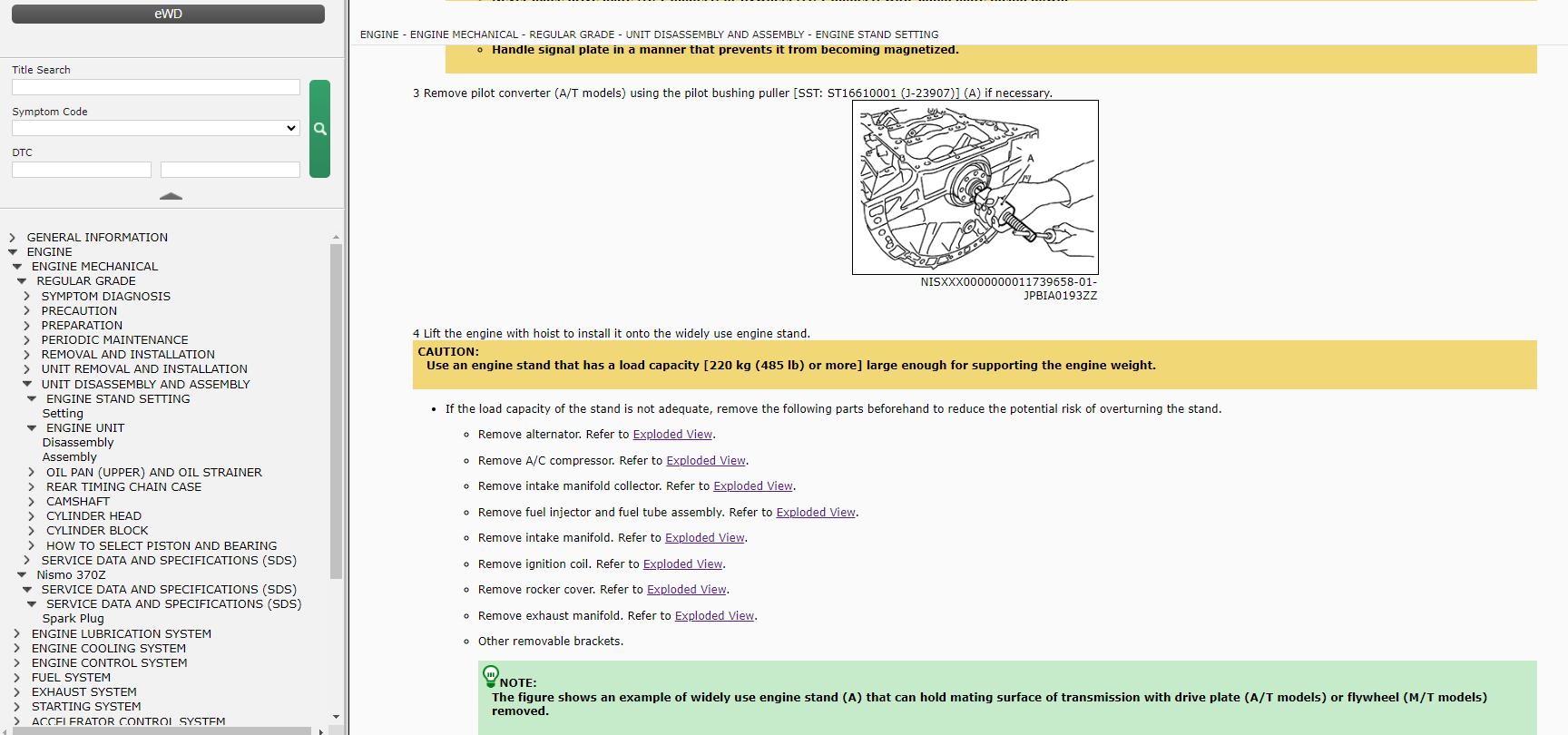
Task: Open the Setting item under ENGINE STAND SETTING
Action: [x=63, y=414]
